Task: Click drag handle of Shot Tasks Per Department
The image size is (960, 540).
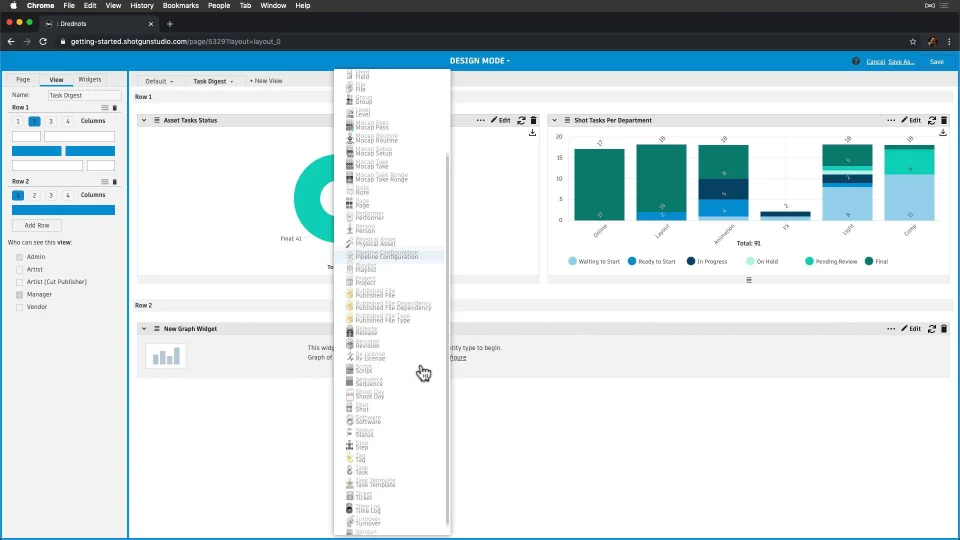Action: tap(567, 121)
